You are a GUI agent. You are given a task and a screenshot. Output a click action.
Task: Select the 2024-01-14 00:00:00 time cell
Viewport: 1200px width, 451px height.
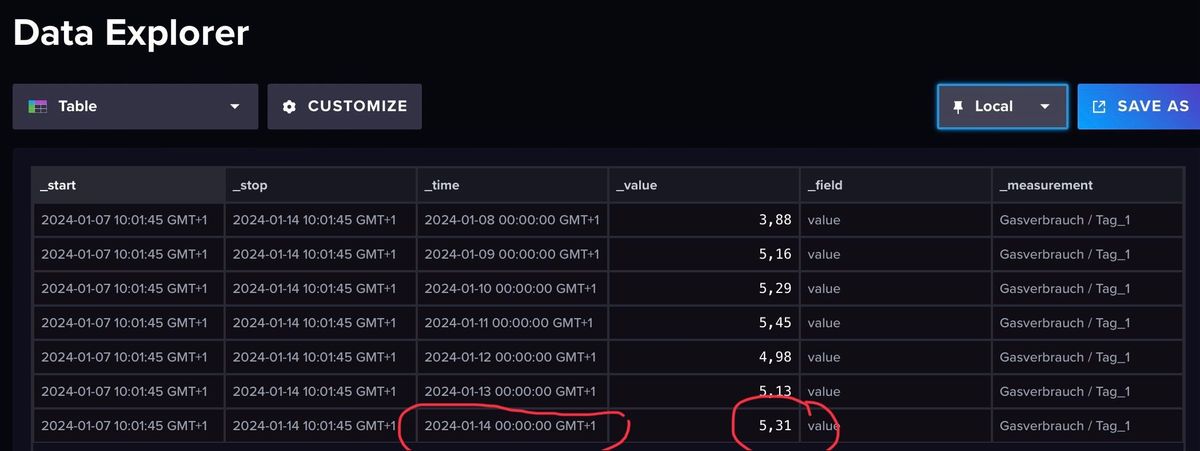tap(512, 426)
